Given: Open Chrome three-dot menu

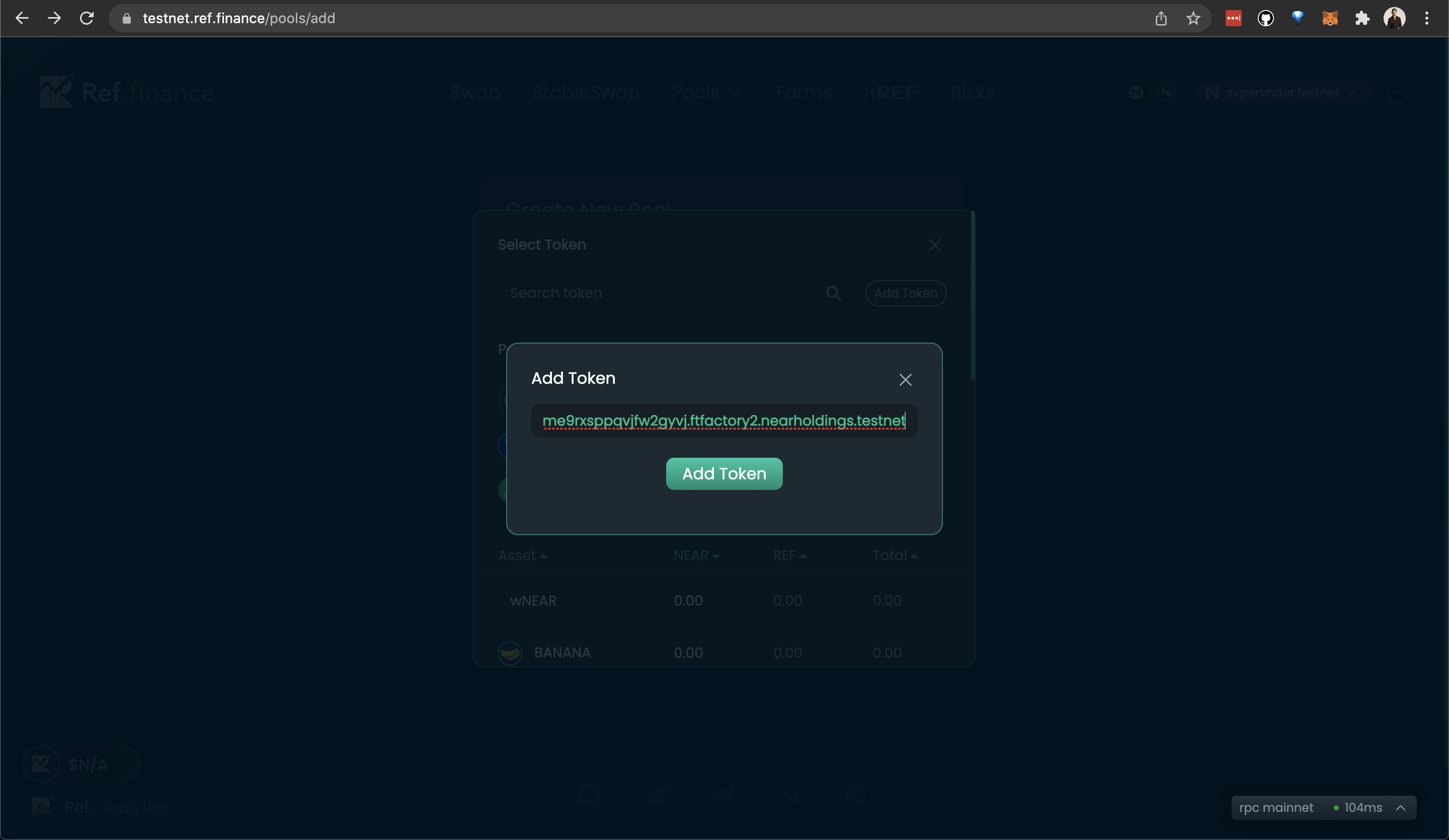Looking at the screenshot, I should coord(1426,19).
